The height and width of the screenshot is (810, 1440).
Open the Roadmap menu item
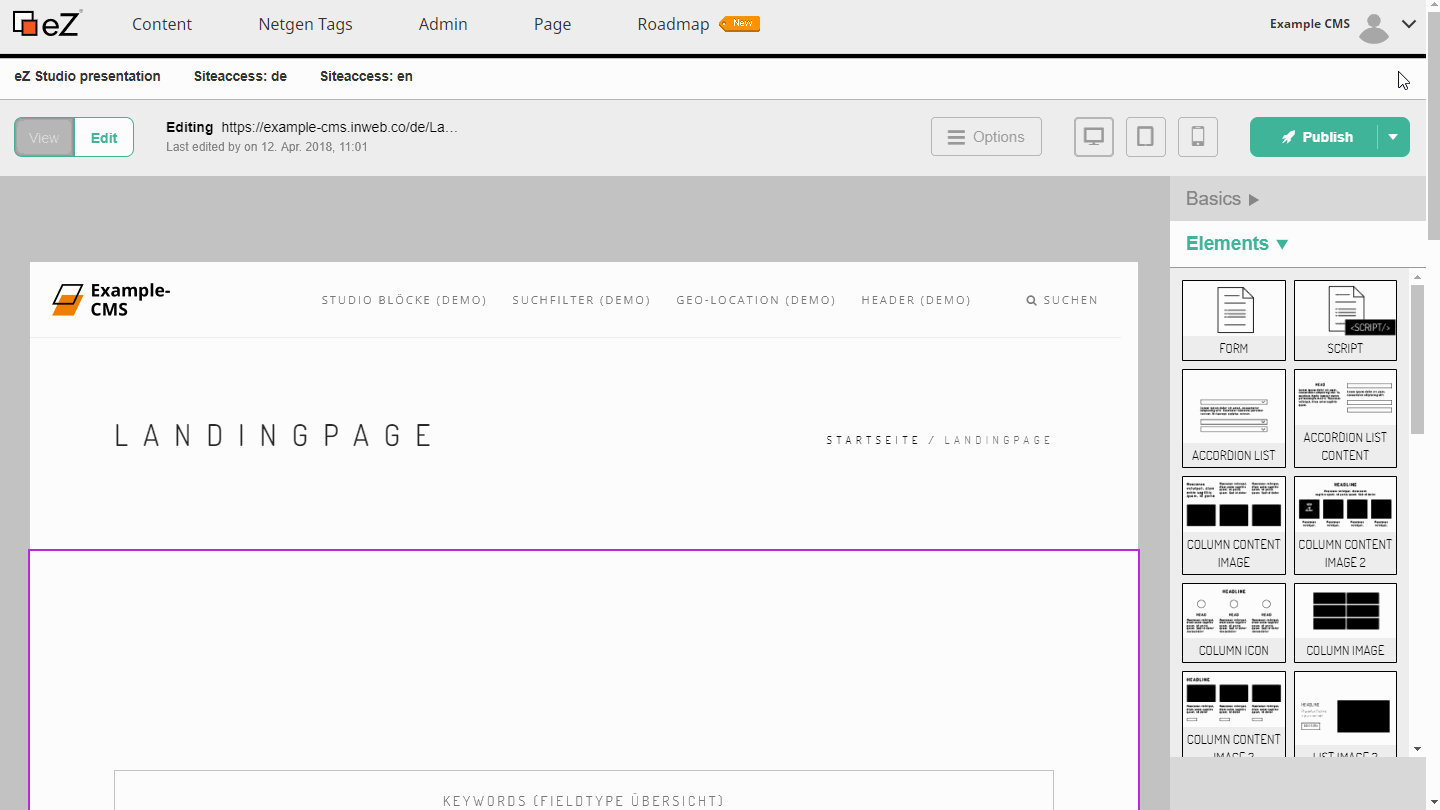tap(673, 24)
